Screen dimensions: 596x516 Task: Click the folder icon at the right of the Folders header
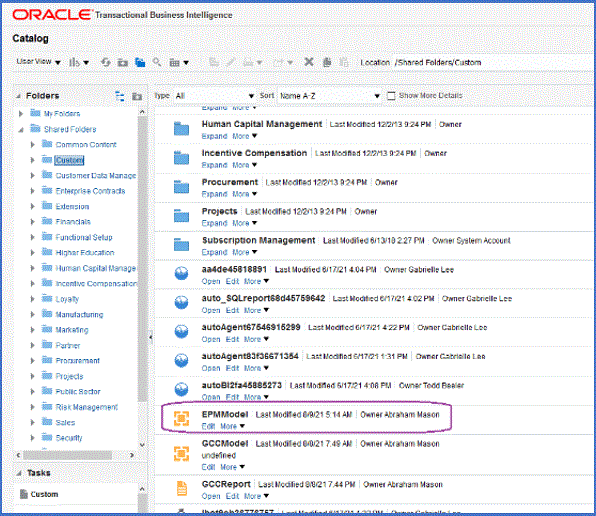137,97
